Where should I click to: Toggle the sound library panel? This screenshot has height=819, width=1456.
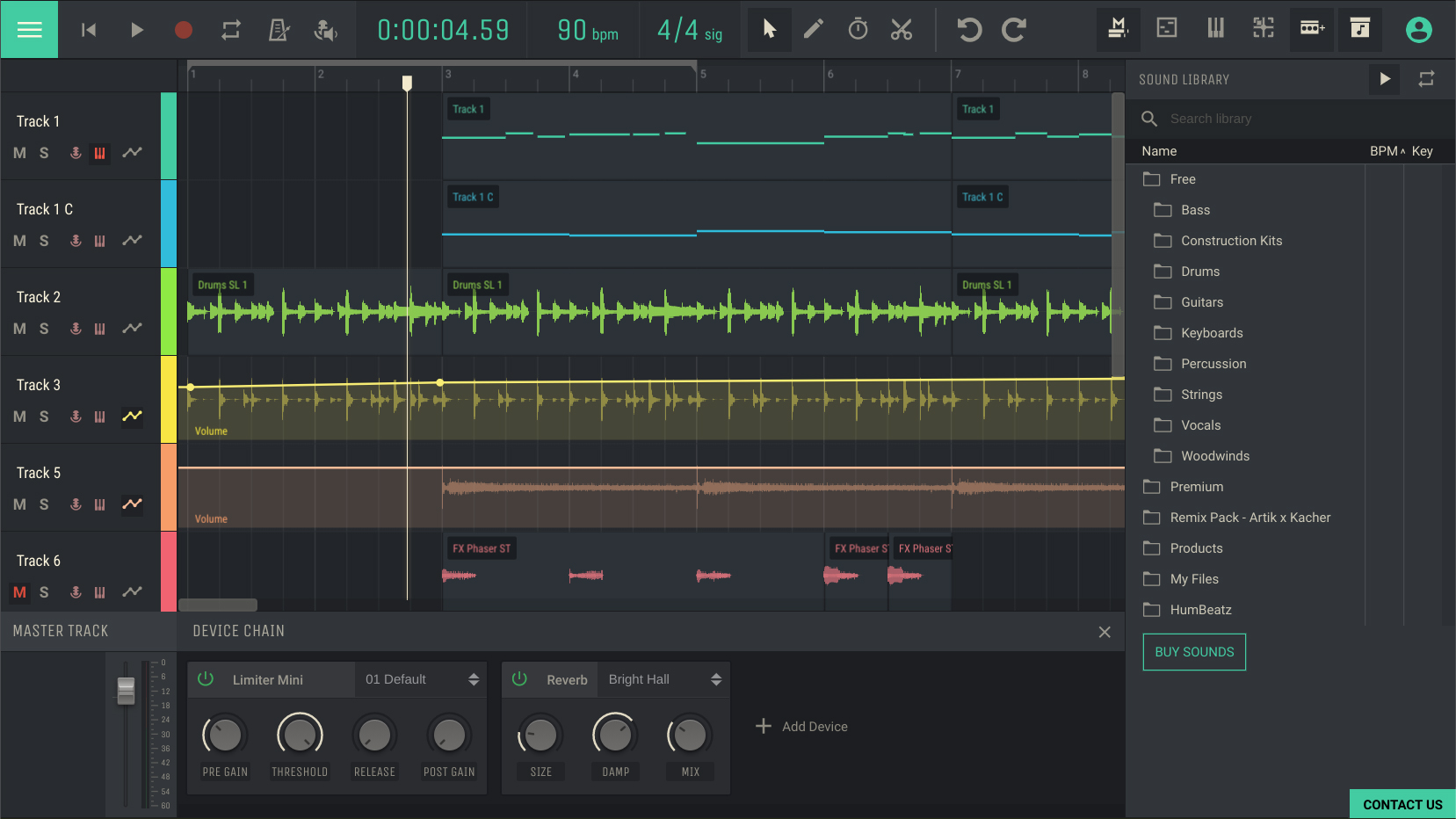pyautogui.click(x=1360, y=29)
